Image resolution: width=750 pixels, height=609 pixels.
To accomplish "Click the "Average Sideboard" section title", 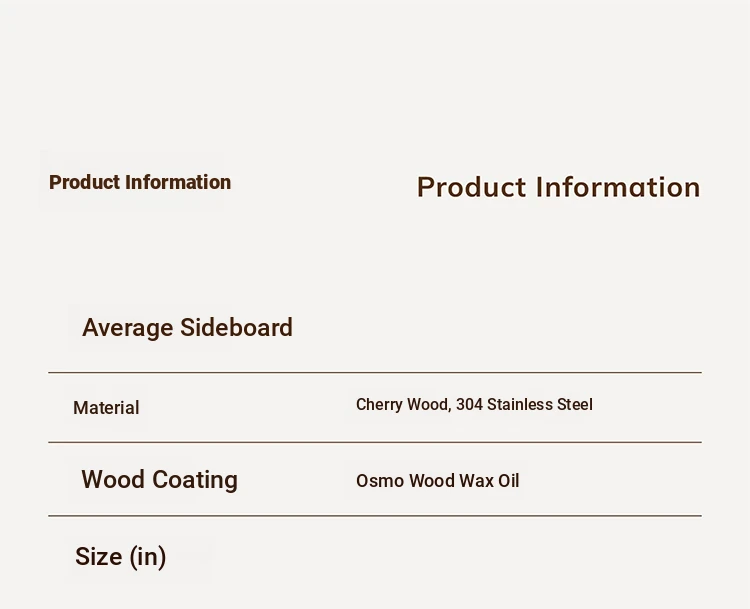I will (187, 328).
